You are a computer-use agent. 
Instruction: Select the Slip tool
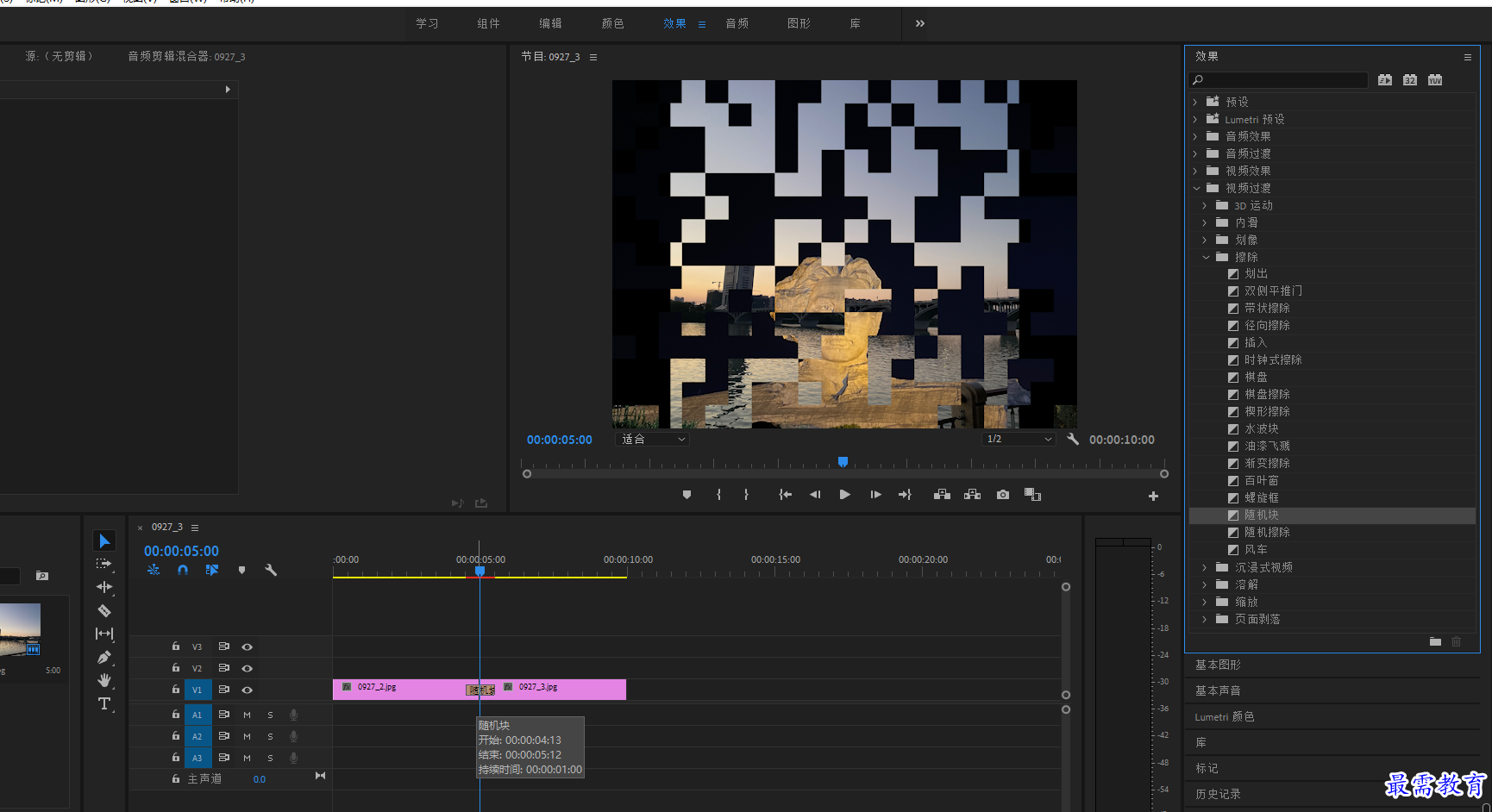pos(104,634)
